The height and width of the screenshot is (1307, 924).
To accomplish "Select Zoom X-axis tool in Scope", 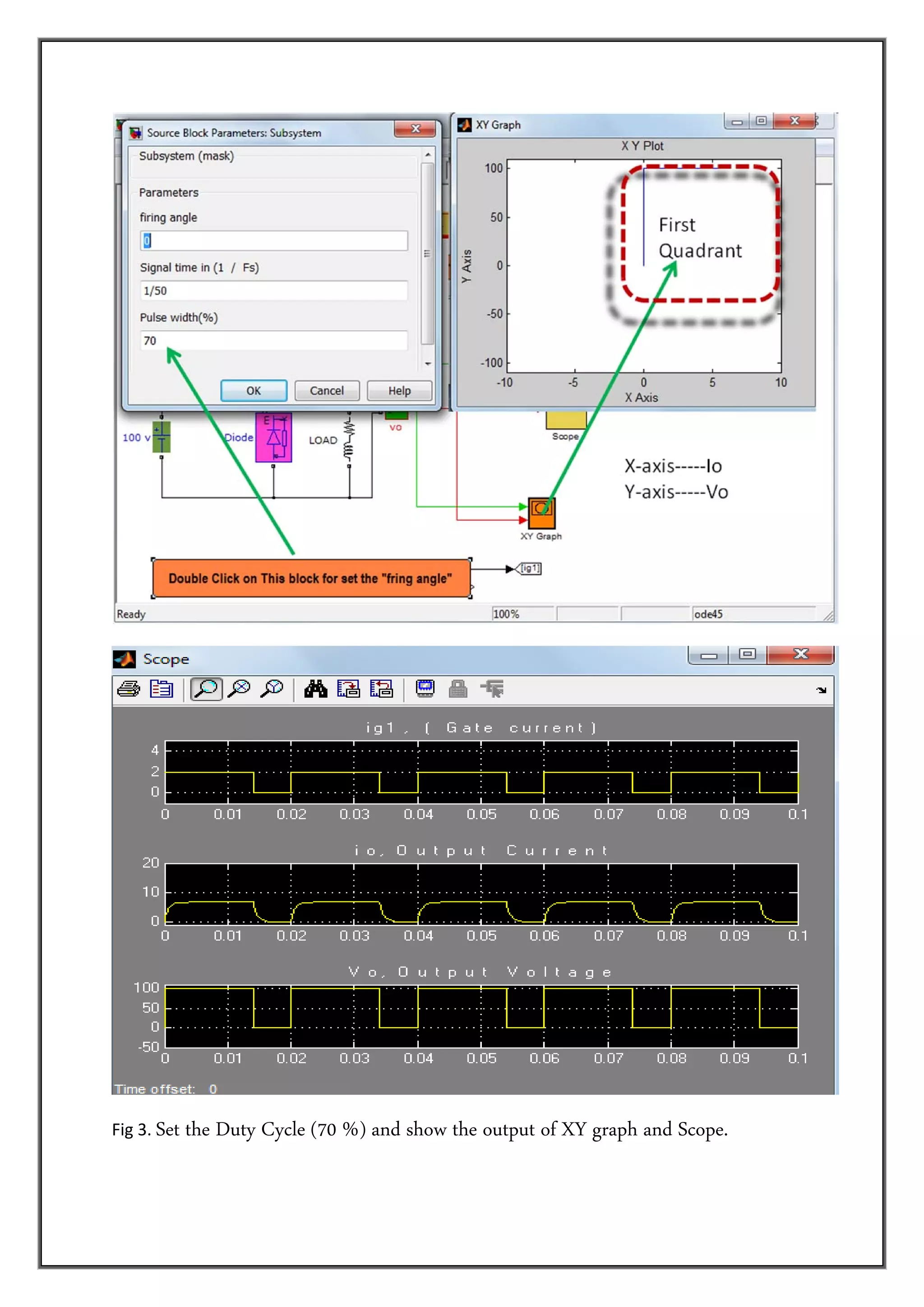I will coord(239,689).
